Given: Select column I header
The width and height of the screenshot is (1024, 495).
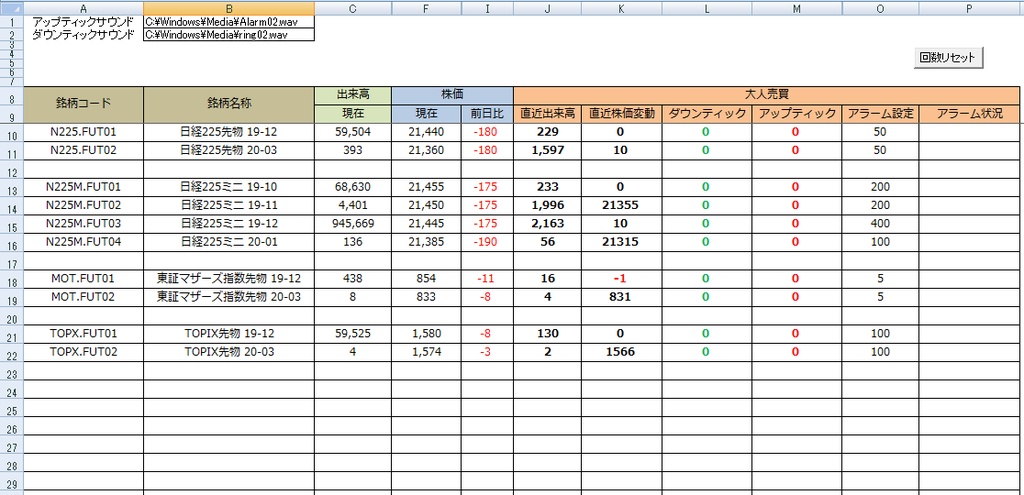Looking at the screenshot, I should click(x=487, y=8).
